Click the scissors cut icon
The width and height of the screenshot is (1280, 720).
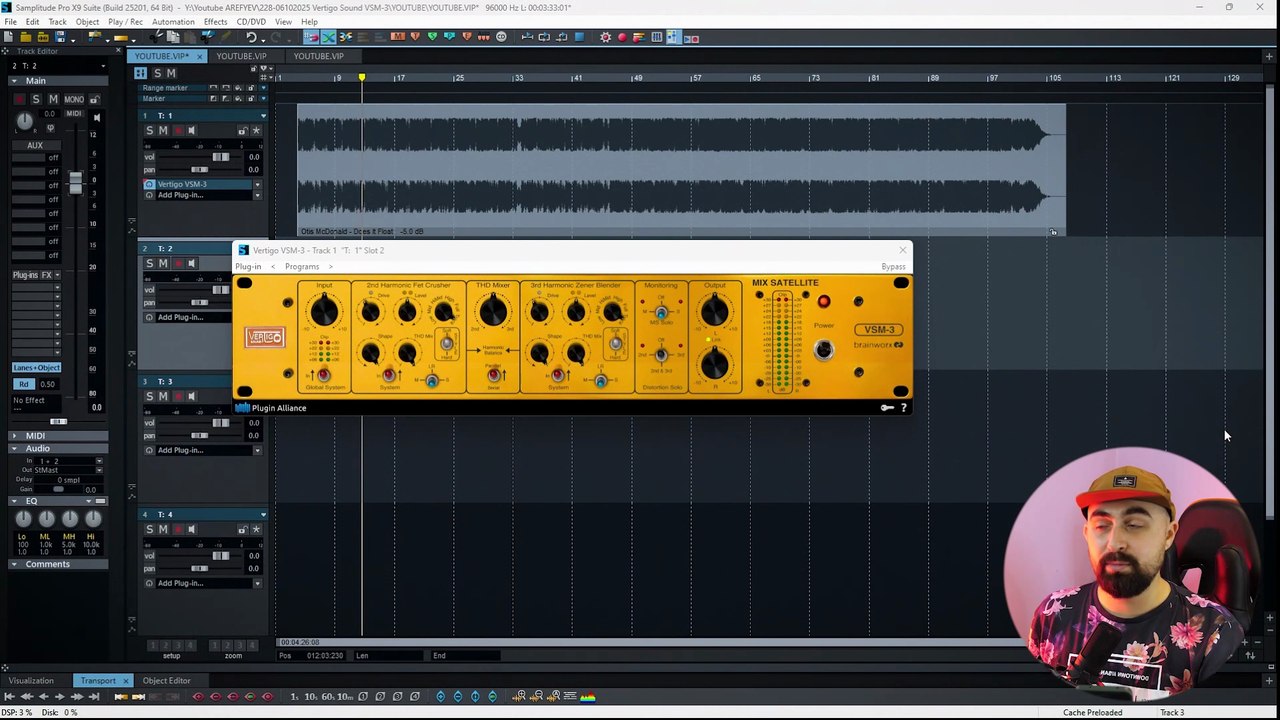(x=156, y=37)
